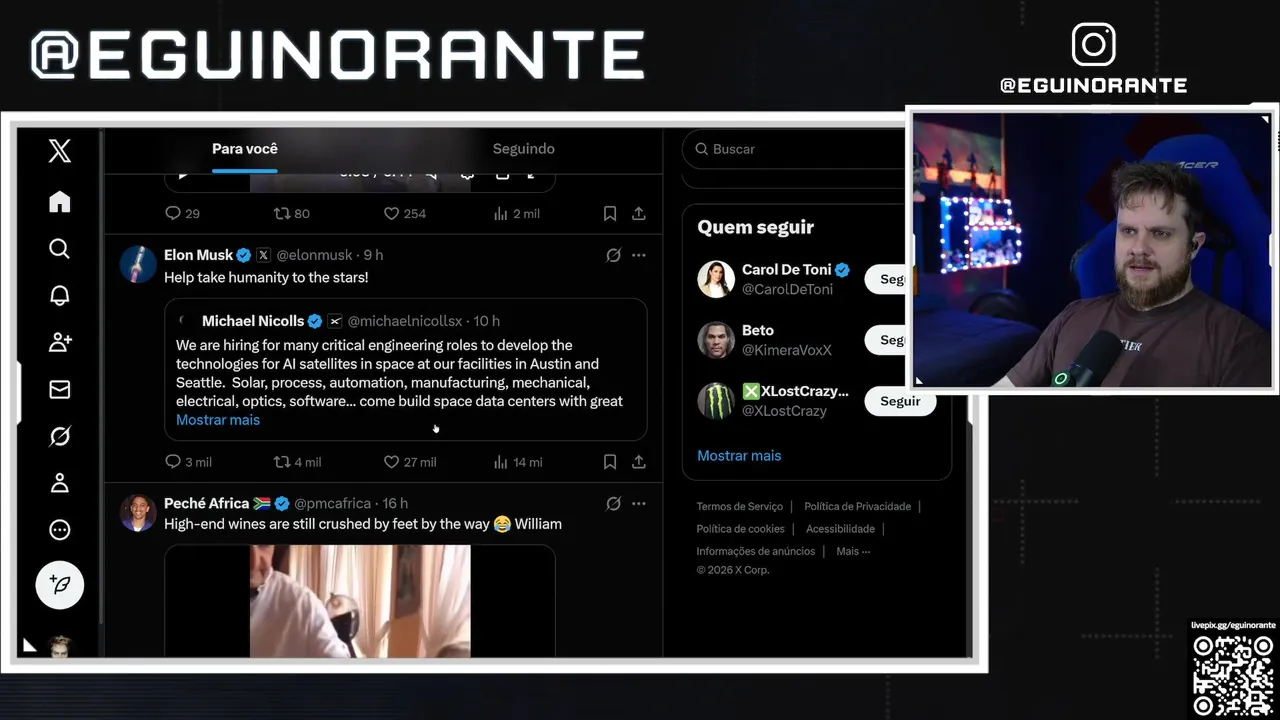This screenshot has height=720, width=1280.
Task: Click XLostCrazy Monster logo avatar
Action: 716,401
